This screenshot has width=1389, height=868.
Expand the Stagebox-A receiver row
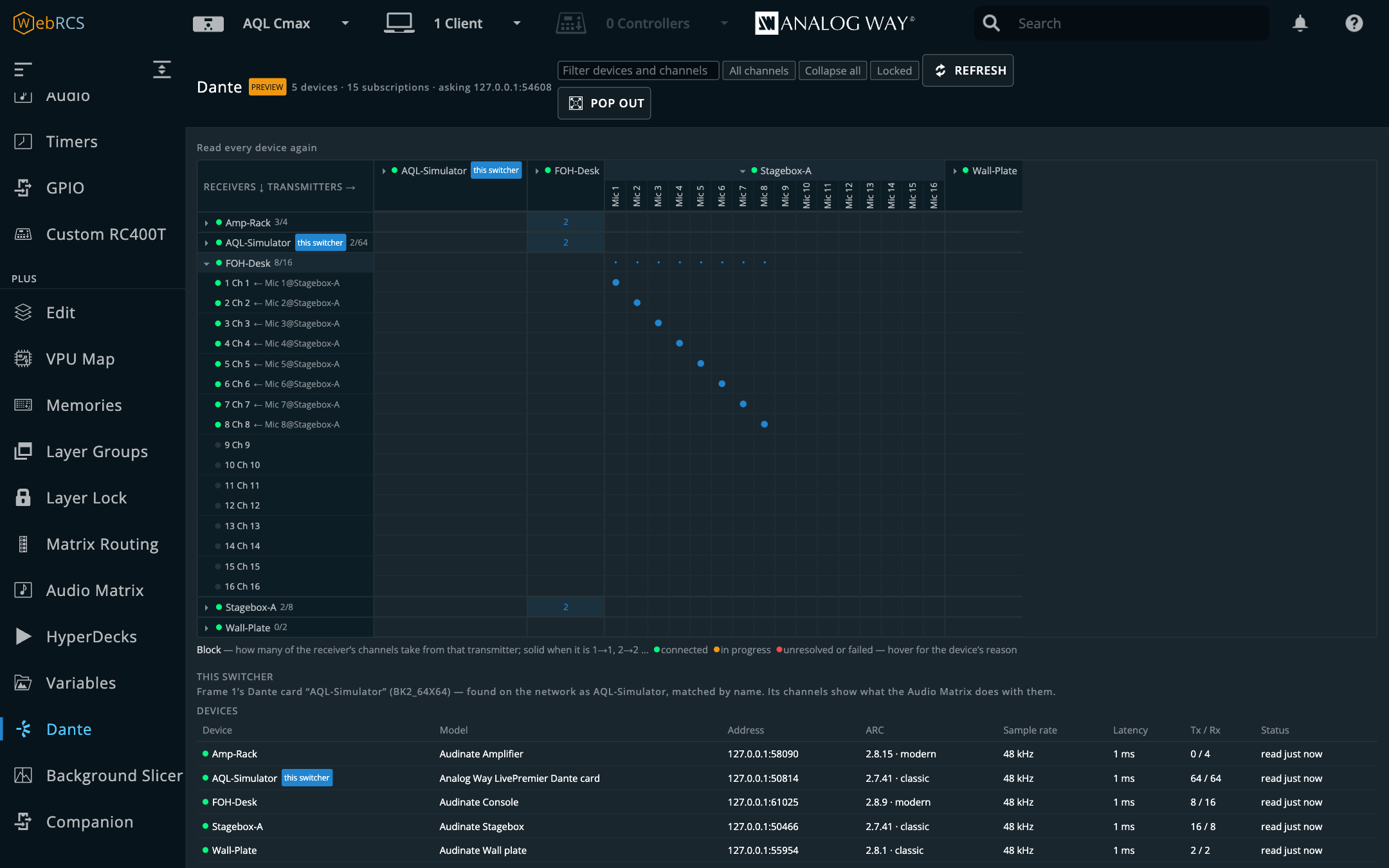(x=206, y=608)
